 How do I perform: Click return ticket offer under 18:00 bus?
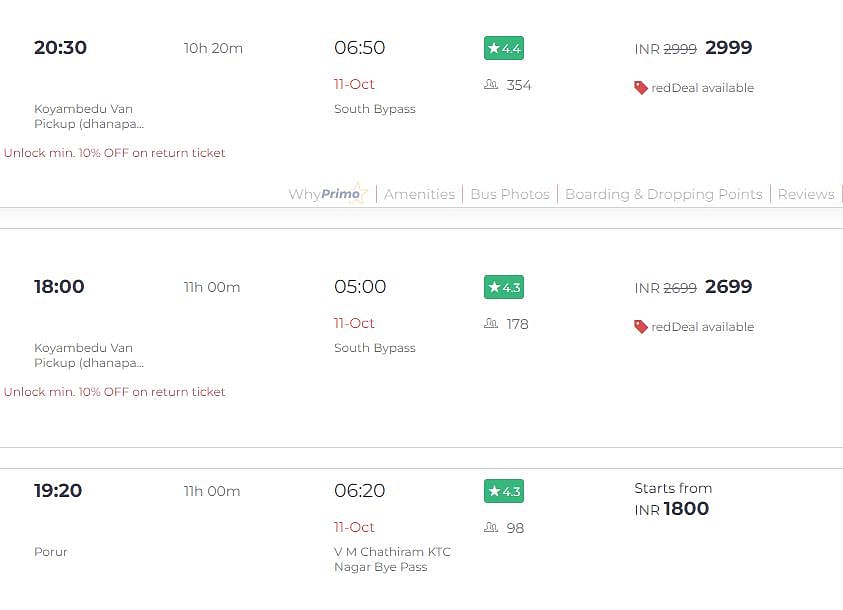pos(115,392)
